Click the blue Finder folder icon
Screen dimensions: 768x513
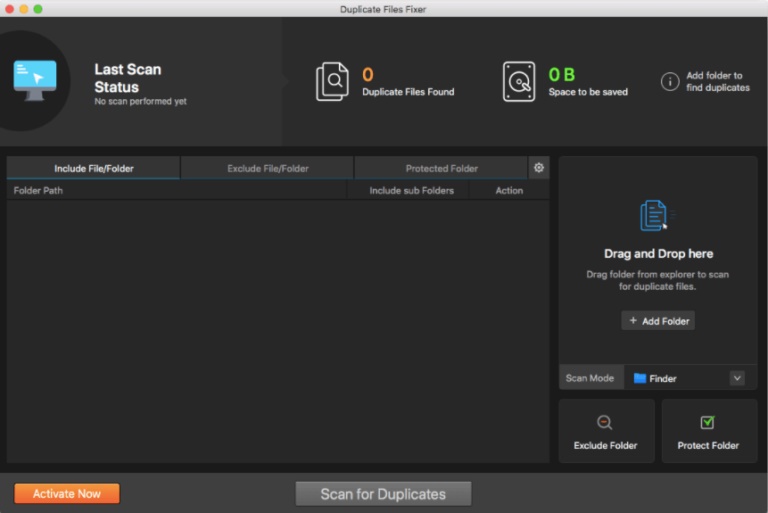coord(640,378)
